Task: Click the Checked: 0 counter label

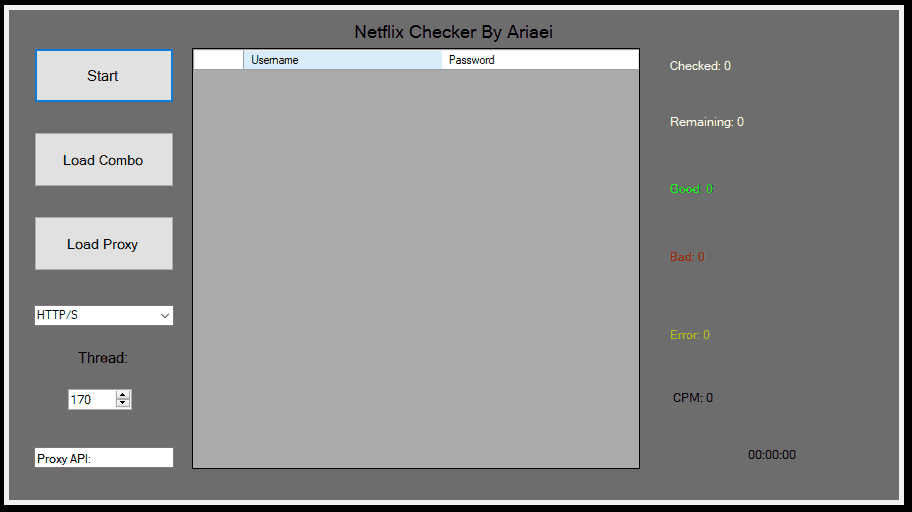Action: (700, 66)
